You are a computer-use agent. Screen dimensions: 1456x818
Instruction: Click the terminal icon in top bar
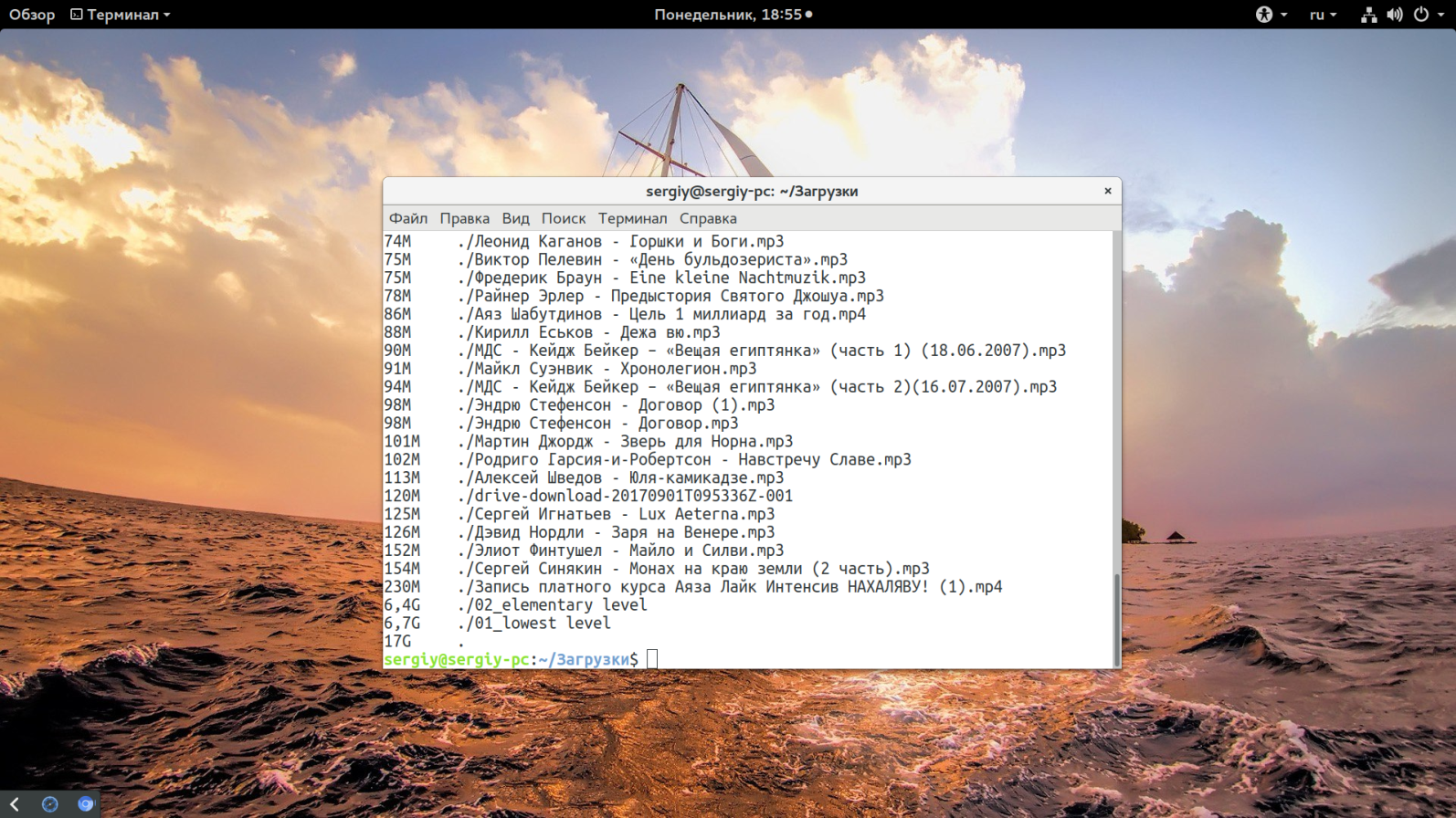point(77,15)
